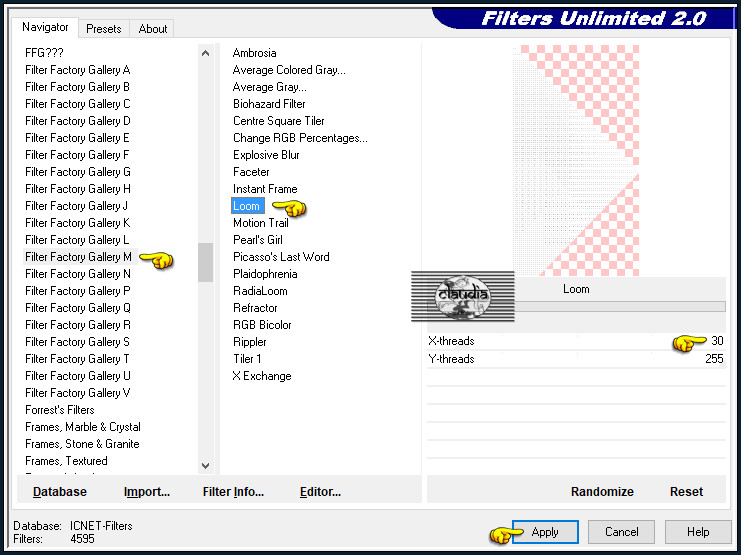Adjust the Y-threads slider
Image resolution: width=741 pixels, height=555 pixels.
[576, 359]
